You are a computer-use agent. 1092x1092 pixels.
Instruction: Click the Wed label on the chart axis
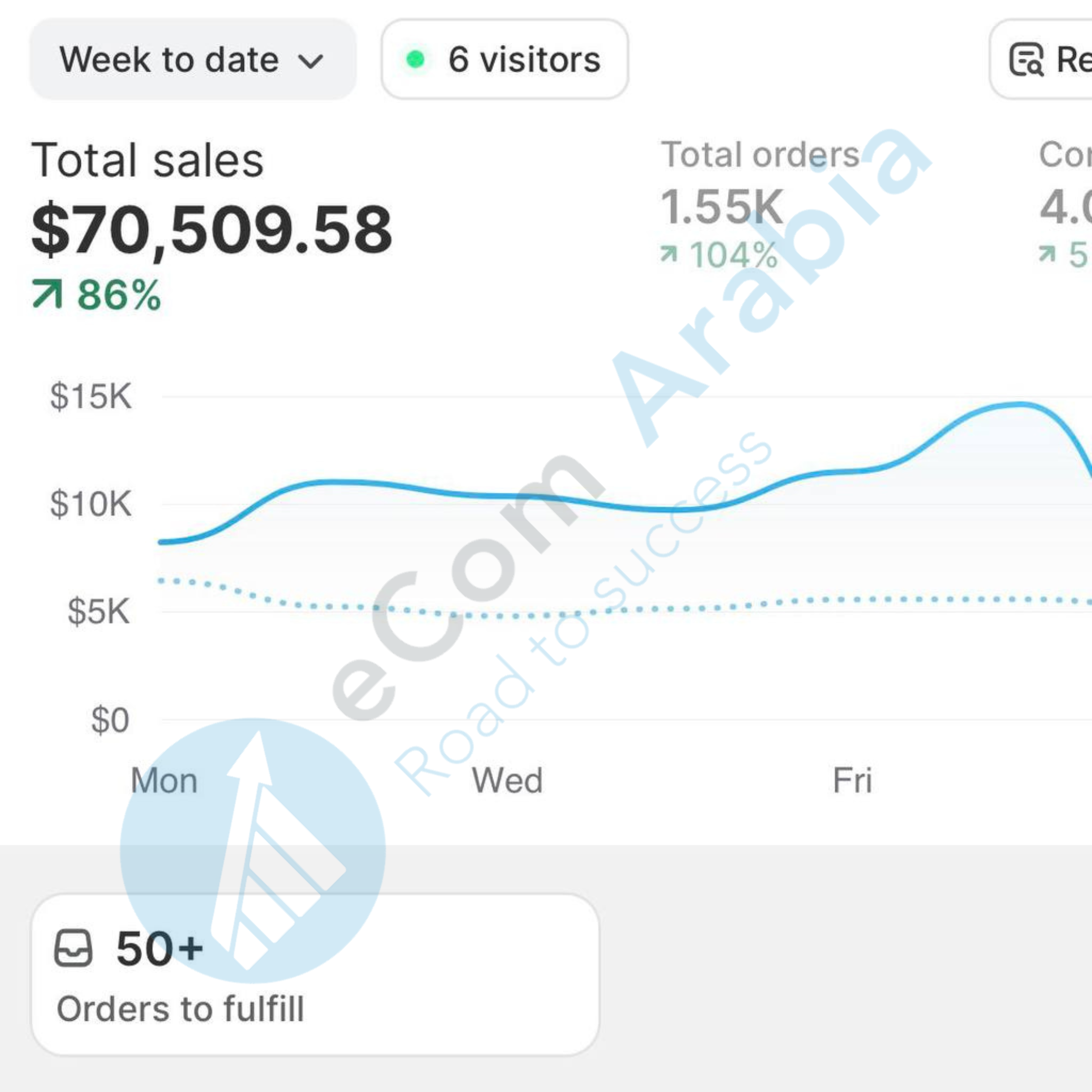[507, 781]
